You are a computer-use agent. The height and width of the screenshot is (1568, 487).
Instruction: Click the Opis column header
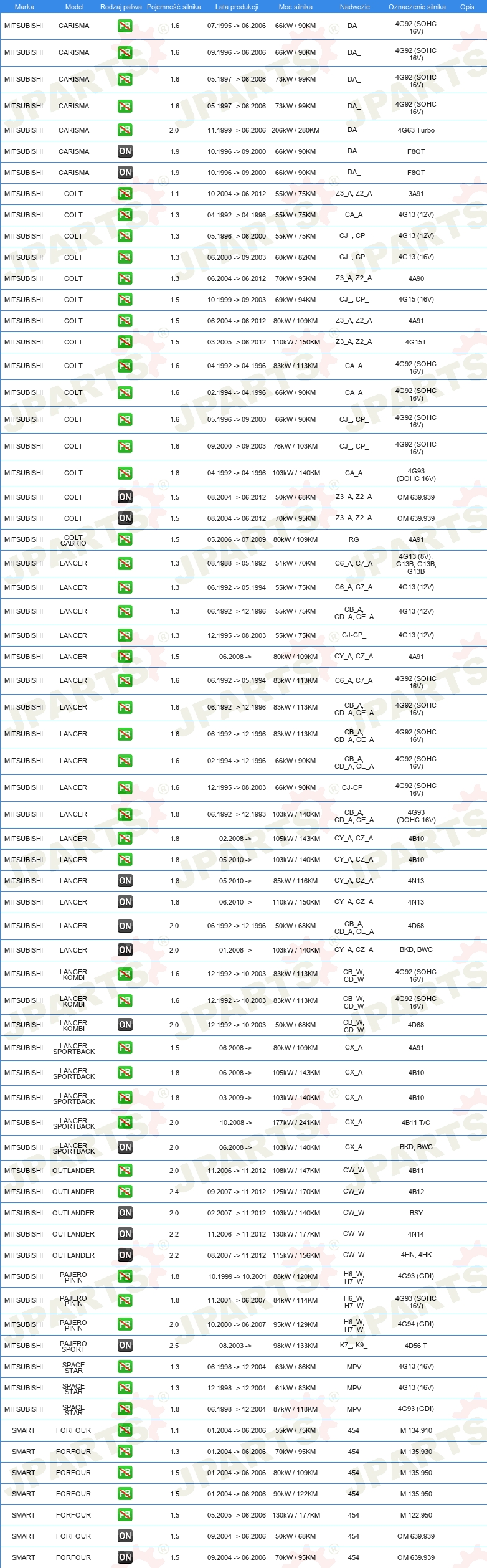(x=467, y=7)
